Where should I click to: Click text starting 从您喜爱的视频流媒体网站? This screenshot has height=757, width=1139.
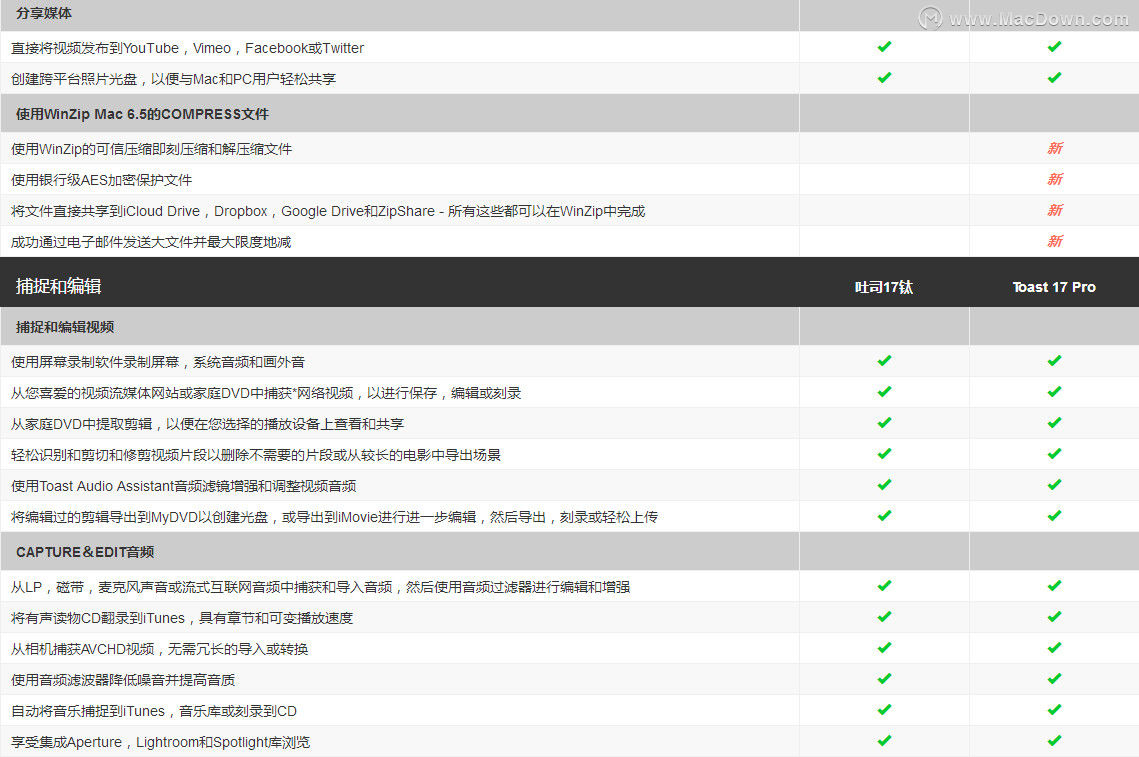(266, 393)
